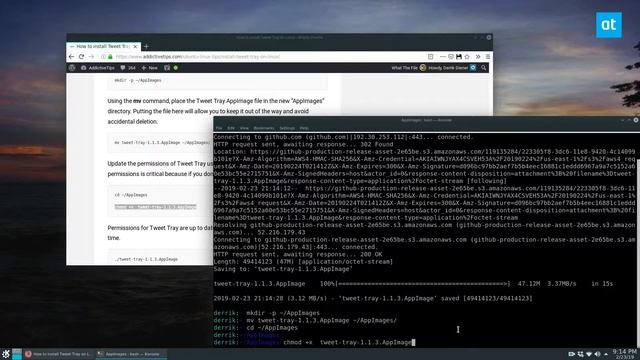
Task: Open volume control in system tray
Action: [x=598, y=354]
